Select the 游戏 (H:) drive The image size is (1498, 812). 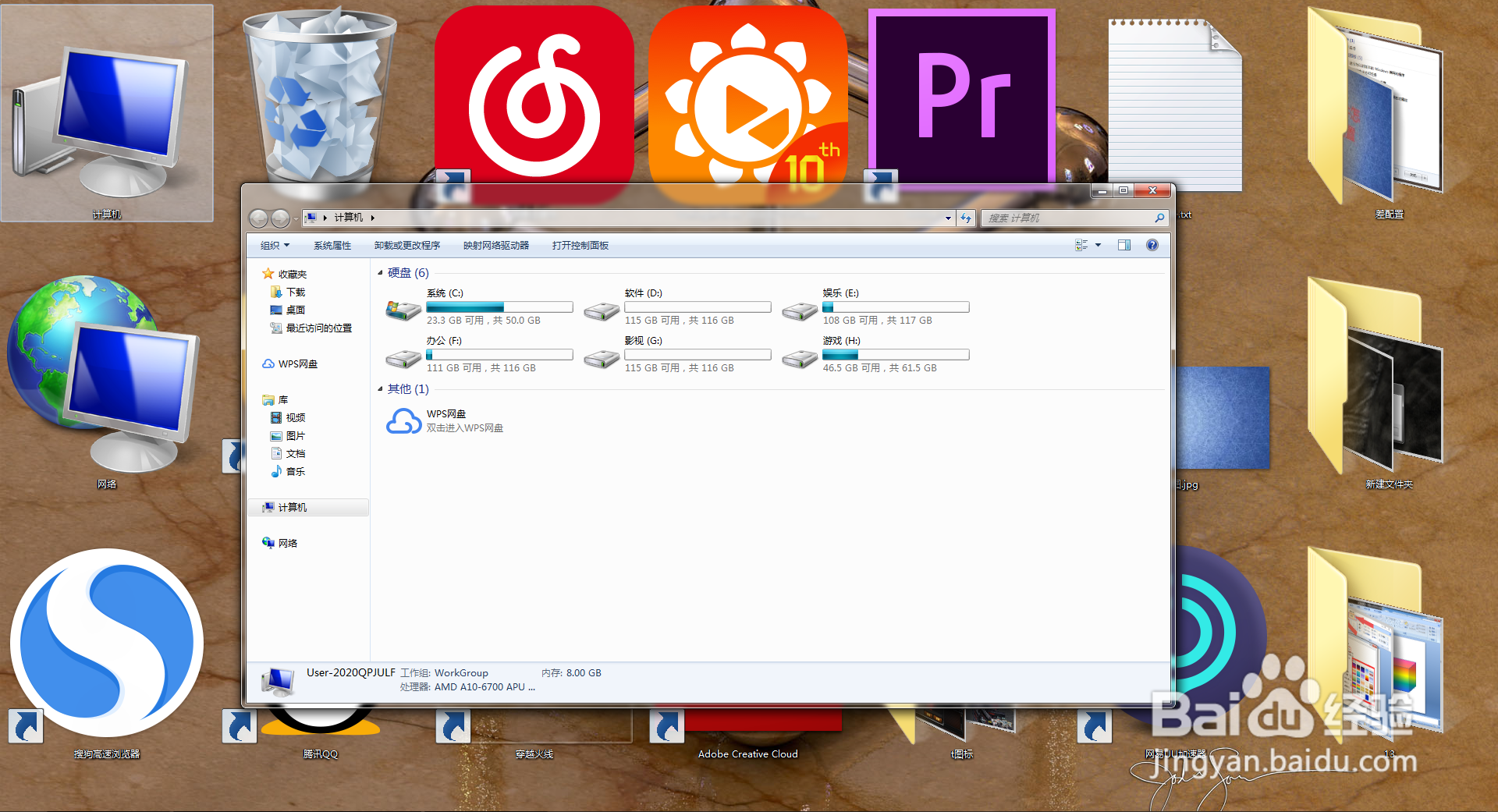coord(875,354)
